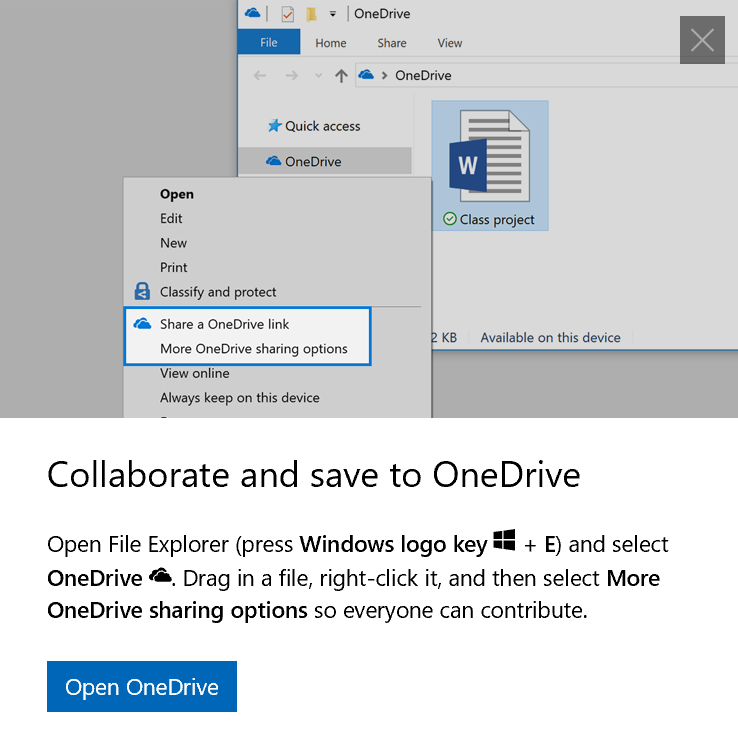738x745 pixels.
Task: Select the Class project Word document thumbnail
Action: [489, 156]
